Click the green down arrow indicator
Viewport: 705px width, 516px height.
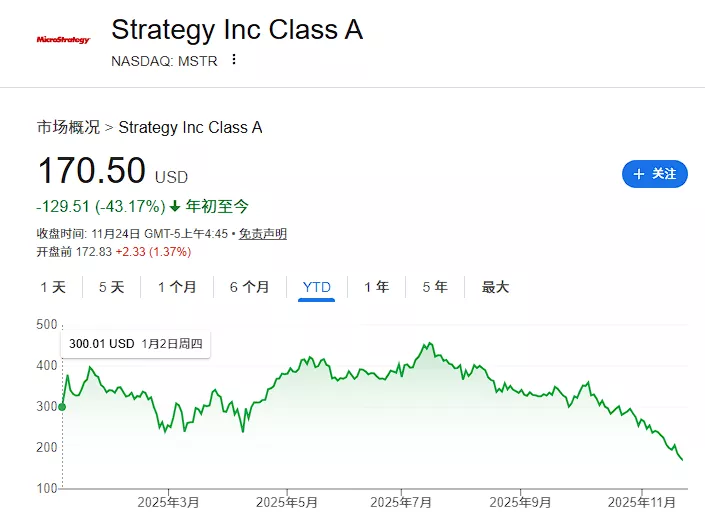point(175,207)
